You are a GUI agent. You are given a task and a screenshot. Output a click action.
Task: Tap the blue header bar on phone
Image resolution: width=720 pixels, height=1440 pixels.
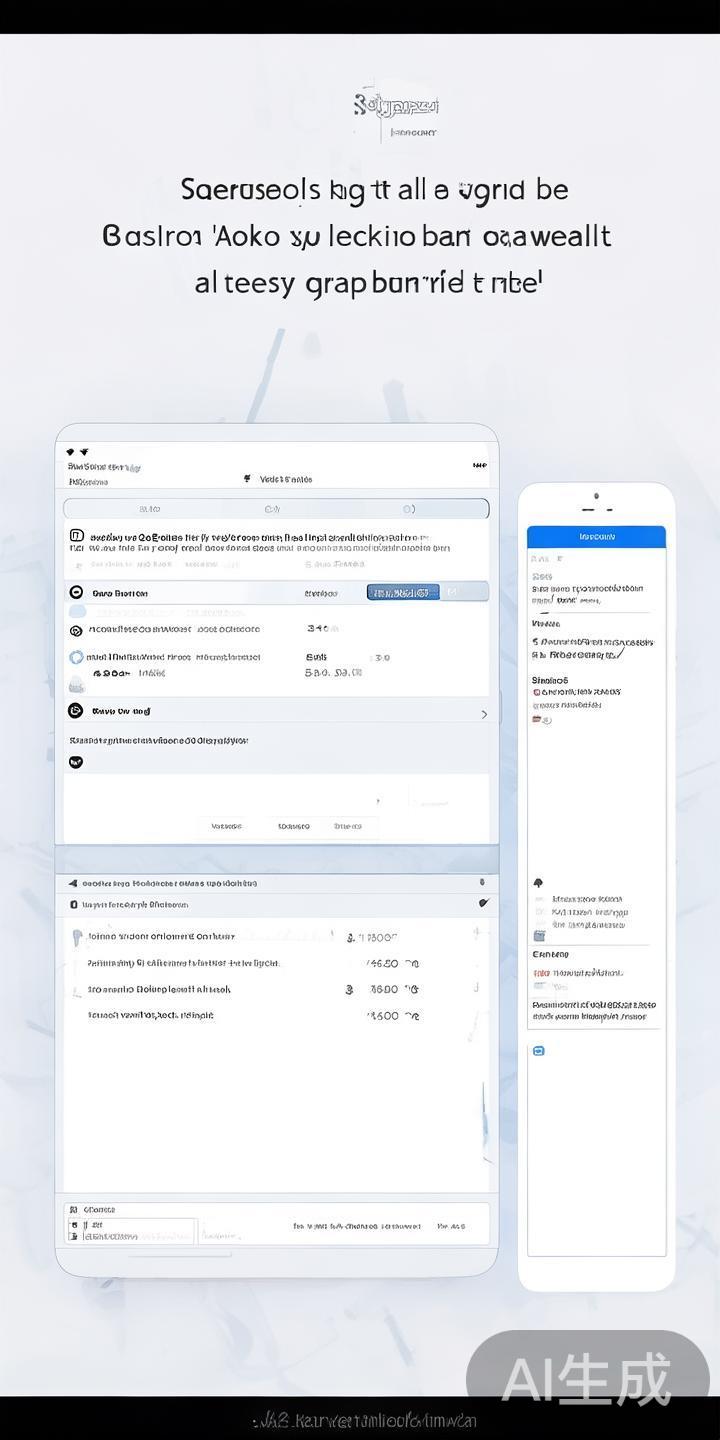point(596,536)
